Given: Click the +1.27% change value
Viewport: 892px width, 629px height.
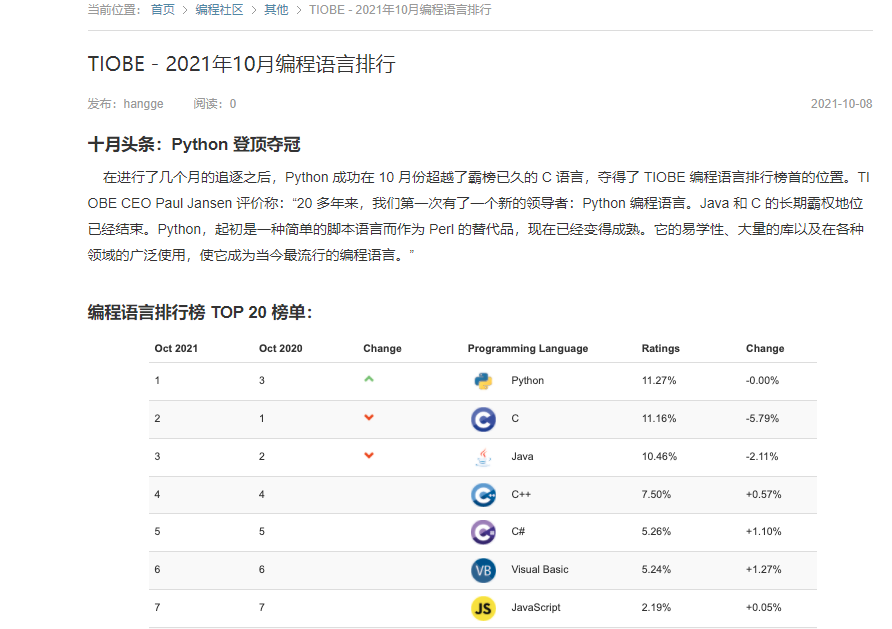Looking at the screenshot, I should tap(763, 569).
